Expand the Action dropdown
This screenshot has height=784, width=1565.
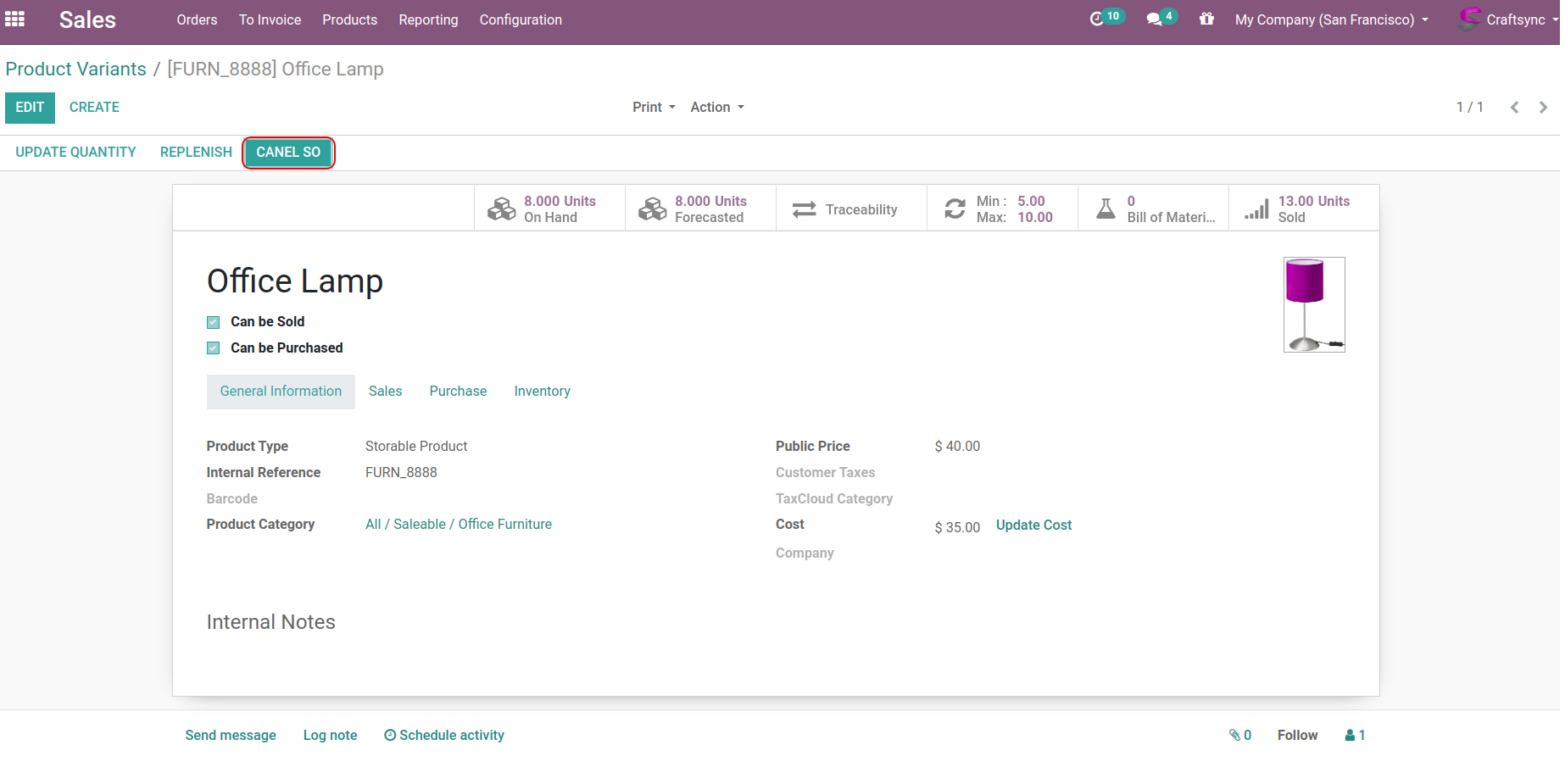point(716,108)
